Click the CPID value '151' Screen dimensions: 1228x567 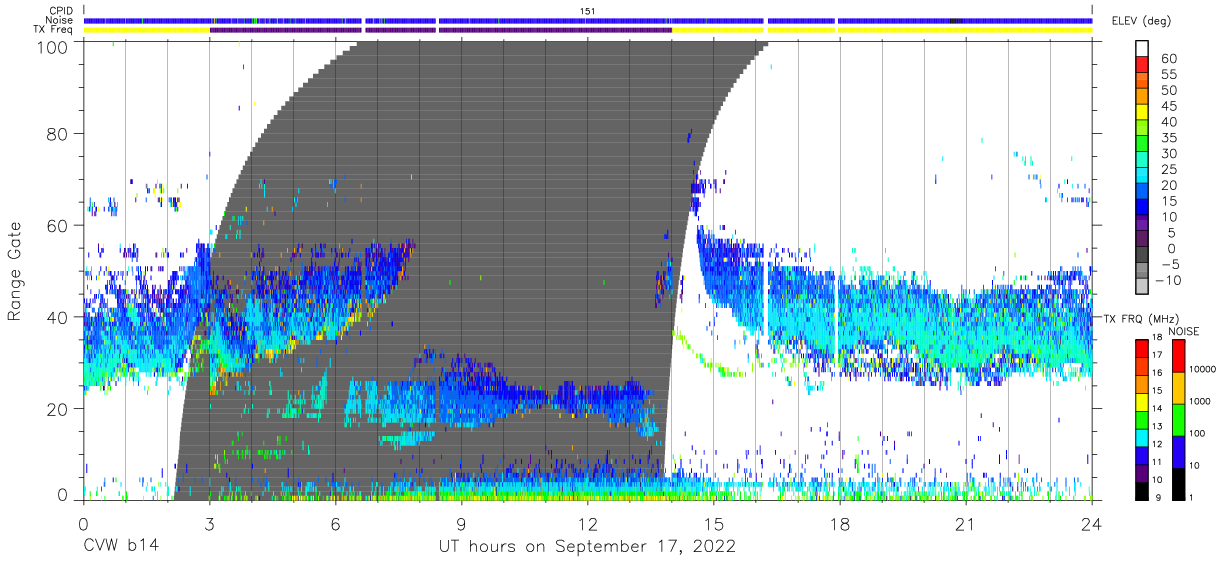(588, 11)
